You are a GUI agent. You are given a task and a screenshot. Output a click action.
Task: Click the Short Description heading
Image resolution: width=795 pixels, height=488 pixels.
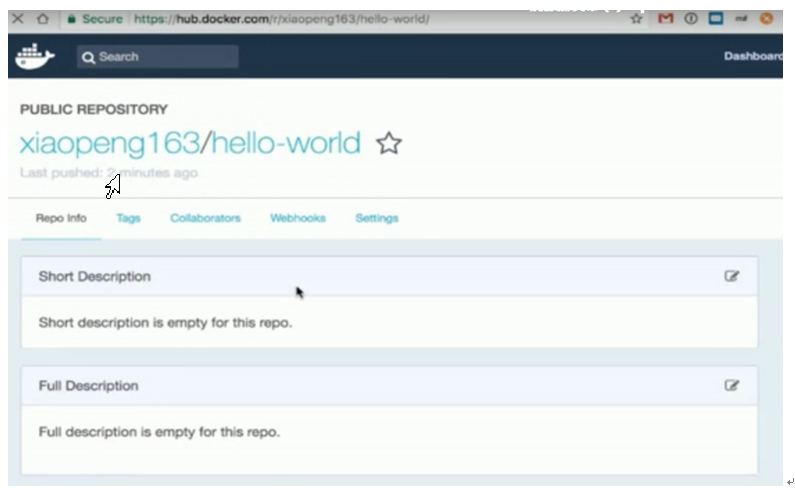tap(95, 276)
